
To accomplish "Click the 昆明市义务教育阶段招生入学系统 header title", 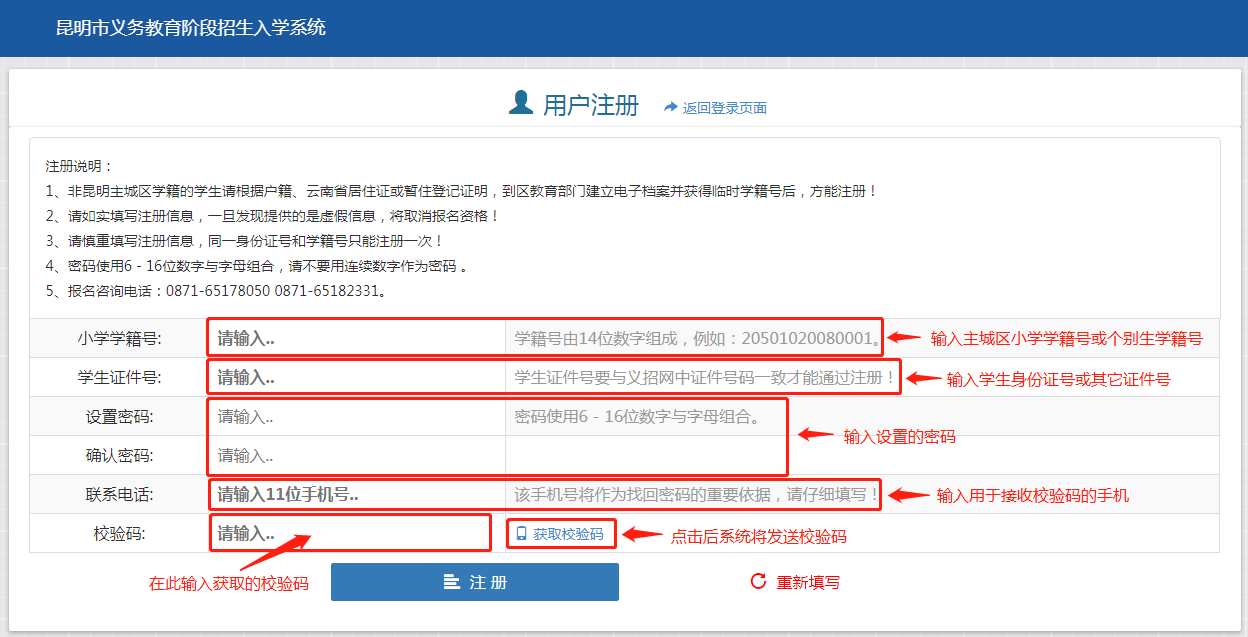I will [191, 28].
